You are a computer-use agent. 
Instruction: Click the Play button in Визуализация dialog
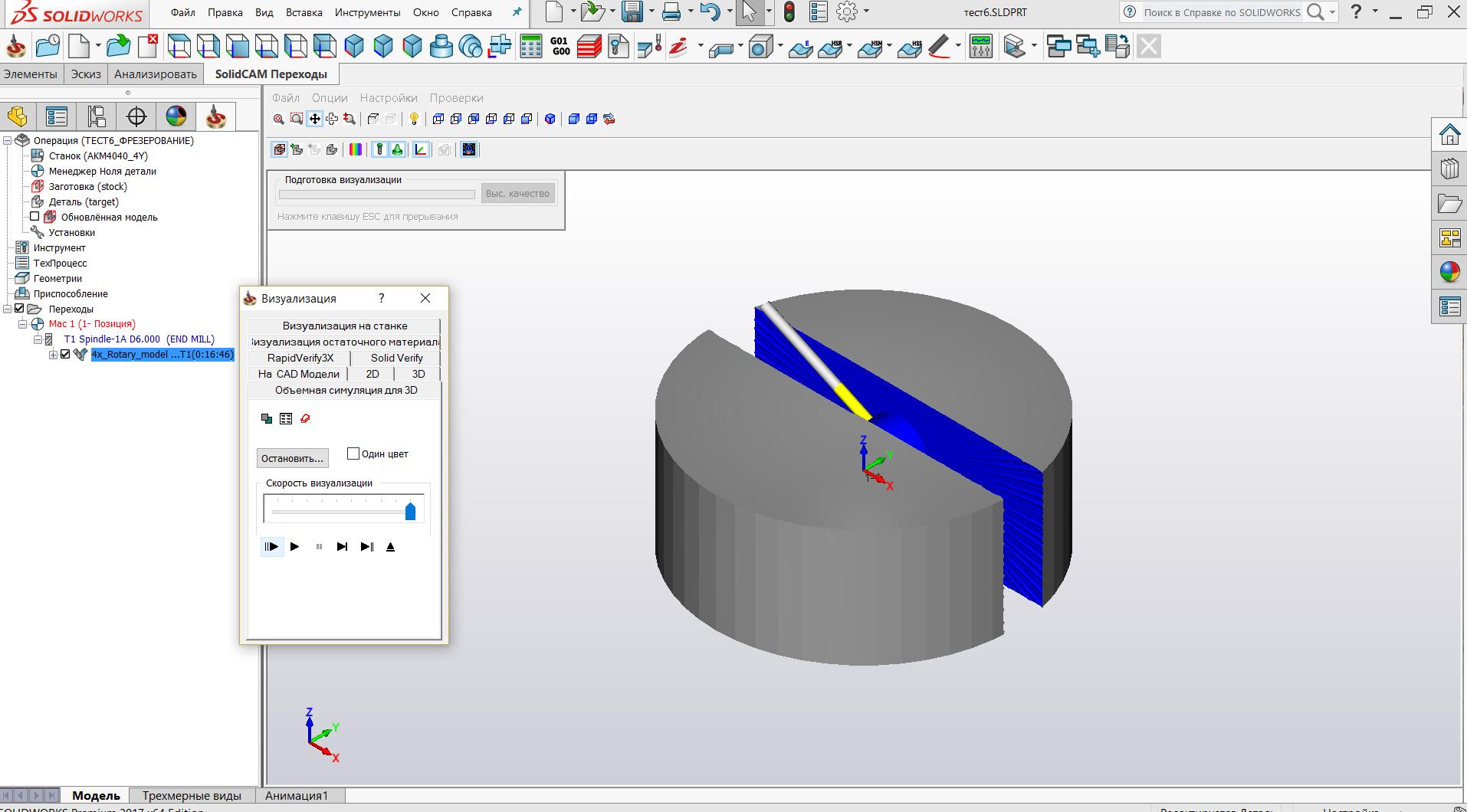294,546
